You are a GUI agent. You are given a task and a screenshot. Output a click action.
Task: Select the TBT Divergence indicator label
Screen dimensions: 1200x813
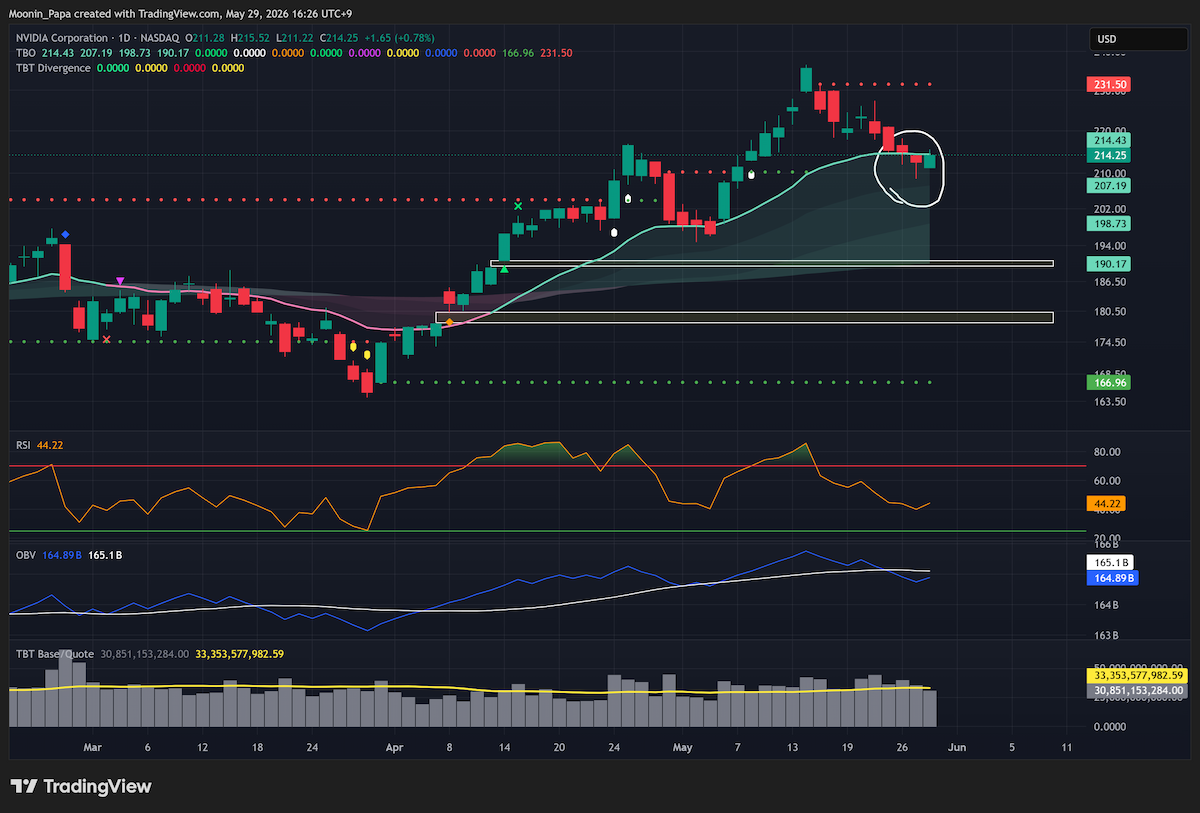[53, 68]
